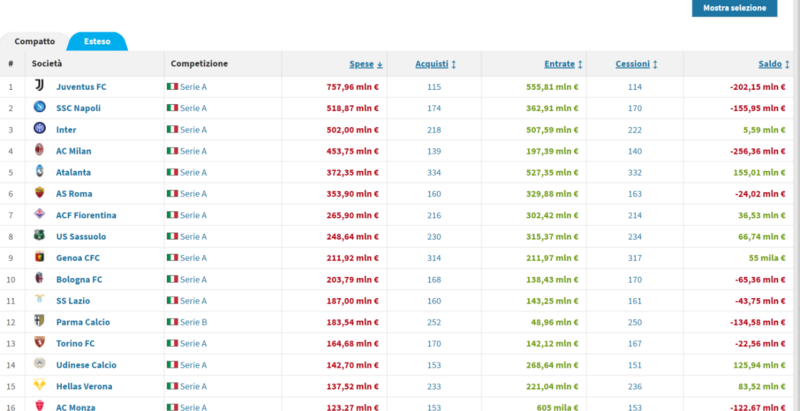The image size is (800, 411).
Task: Click the Italian flag next to Parma's Serie B
Action: (x=172, y=322)
